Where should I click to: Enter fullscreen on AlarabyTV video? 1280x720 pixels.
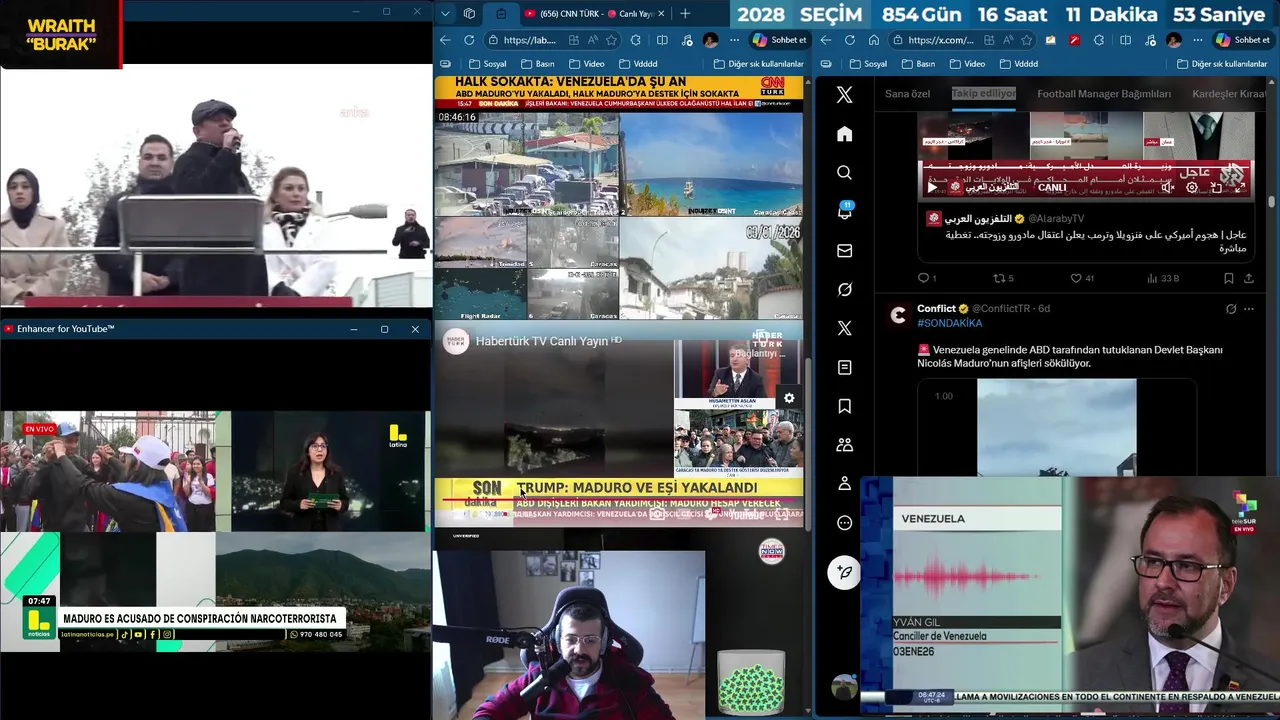pos(1238,187)
